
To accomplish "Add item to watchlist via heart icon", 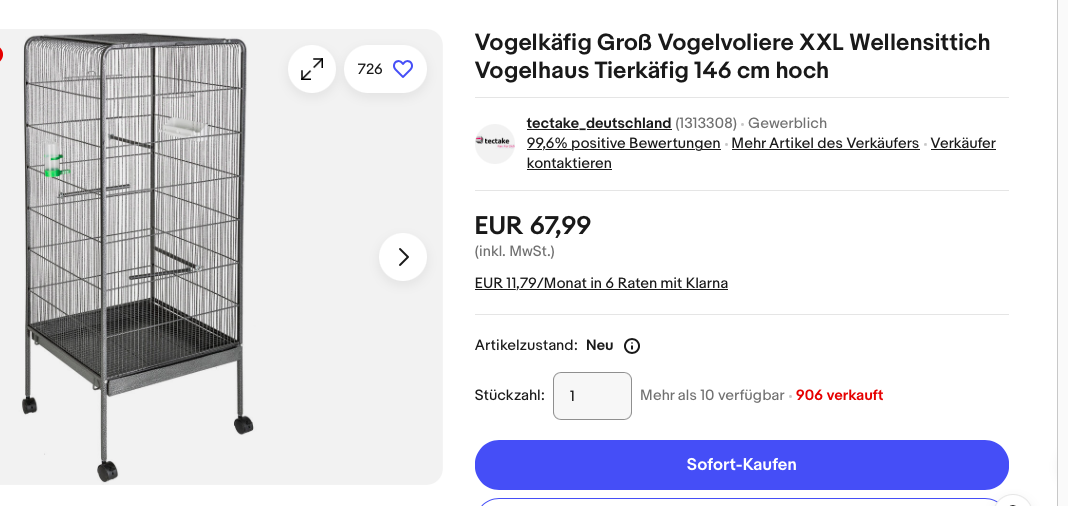I will click(x=403, y=69).
